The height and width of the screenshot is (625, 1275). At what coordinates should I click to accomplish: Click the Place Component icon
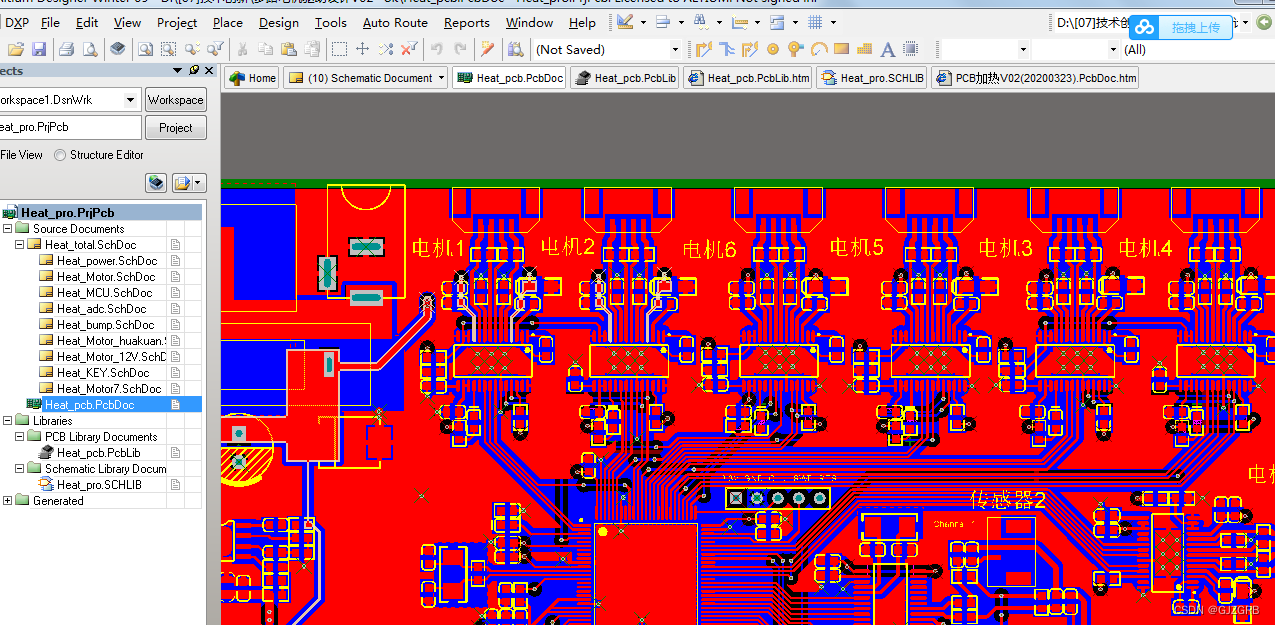click(910, 48)
